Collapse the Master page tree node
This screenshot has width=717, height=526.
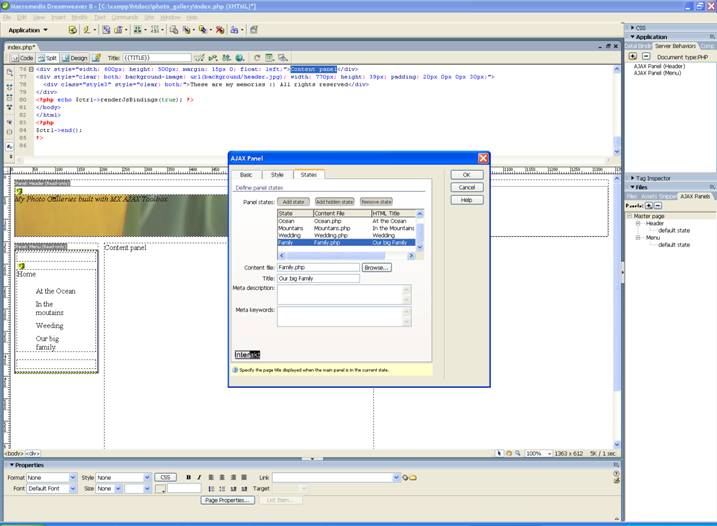(629, 216)
